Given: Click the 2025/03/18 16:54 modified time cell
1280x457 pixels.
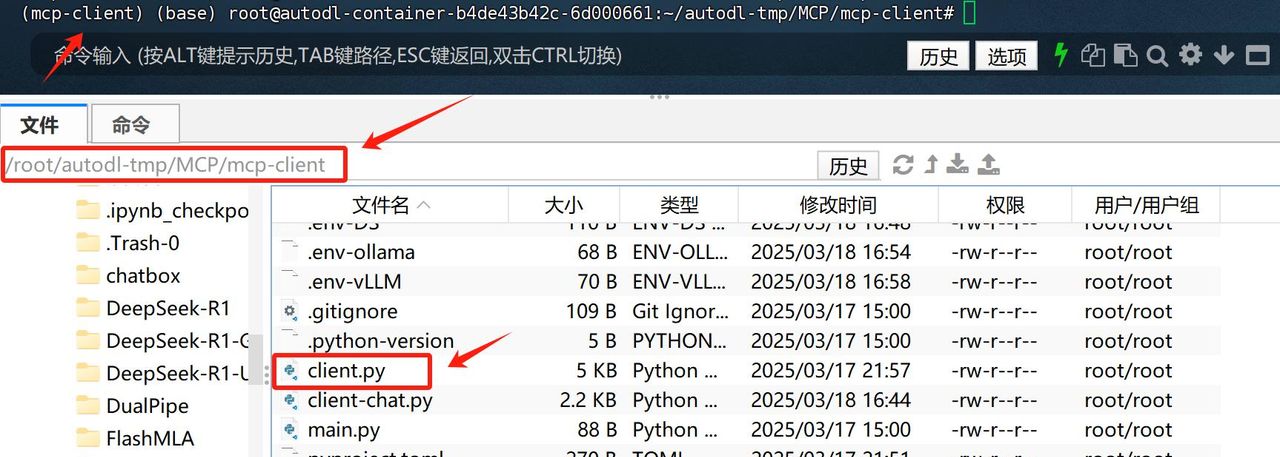Looking at the screenshot, I should 831,251.
